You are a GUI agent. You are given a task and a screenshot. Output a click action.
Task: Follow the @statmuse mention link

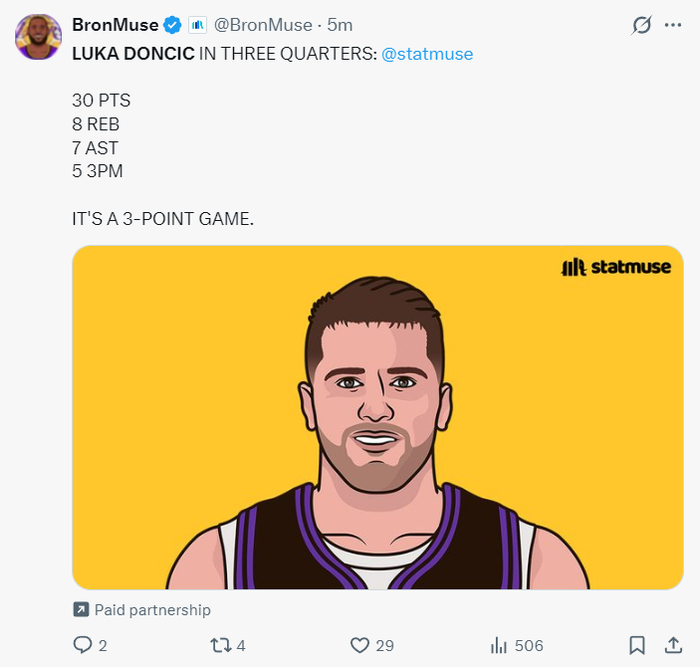coord(427,54)
